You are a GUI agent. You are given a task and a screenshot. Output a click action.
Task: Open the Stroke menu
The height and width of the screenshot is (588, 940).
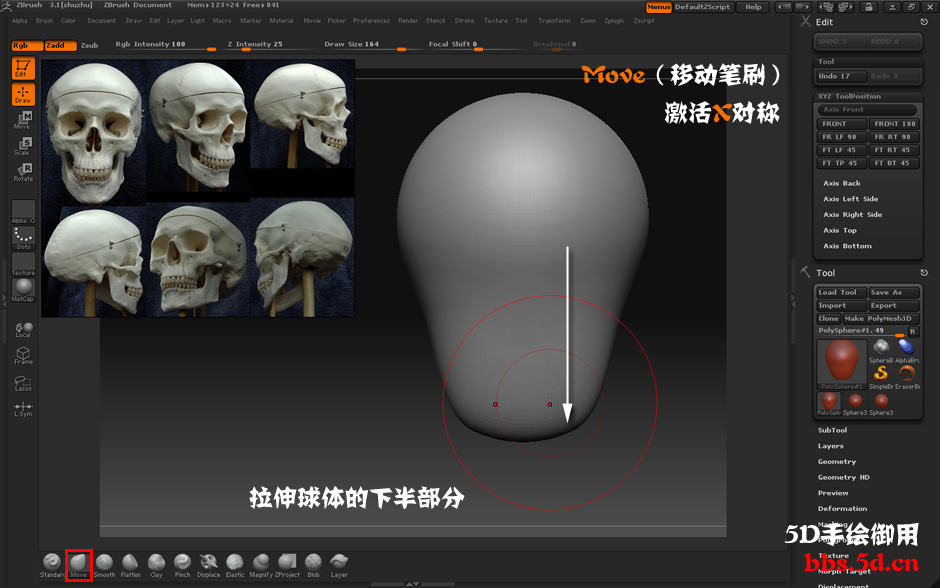(x=464, y=21)
